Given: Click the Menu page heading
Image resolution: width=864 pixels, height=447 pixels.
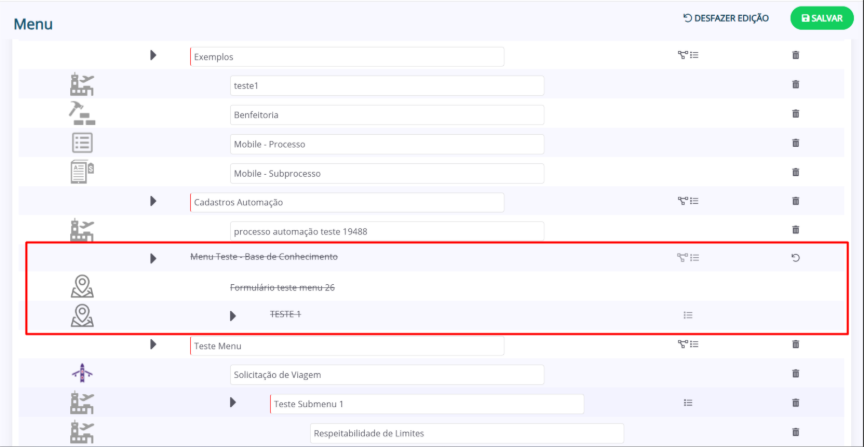Looking at the screenshot, I should [x=33, y=24].
